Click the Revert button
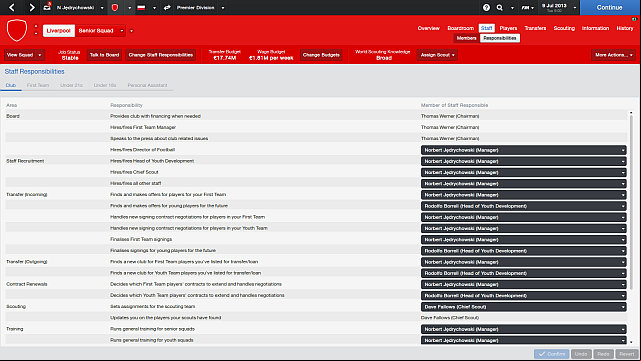This screenshot has height=361, width=641. pyautogui.click(x=626, y=354)
